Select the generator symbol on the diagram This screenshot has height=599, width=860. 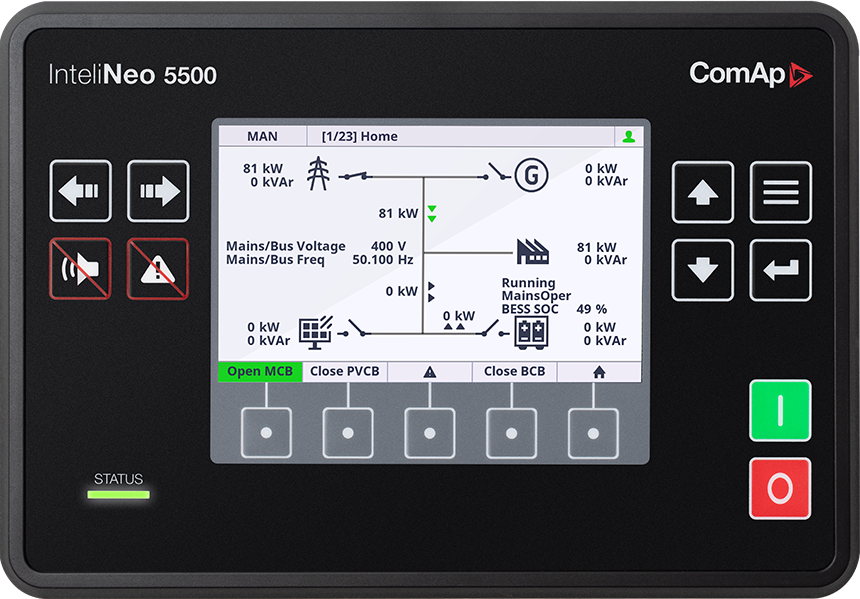click(530, 177)
